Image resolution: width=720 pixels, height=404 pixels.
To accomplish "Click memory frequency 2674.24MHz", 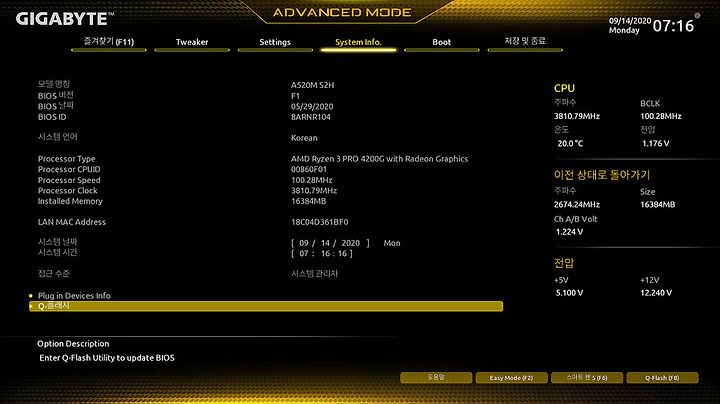I will [577, 204].
